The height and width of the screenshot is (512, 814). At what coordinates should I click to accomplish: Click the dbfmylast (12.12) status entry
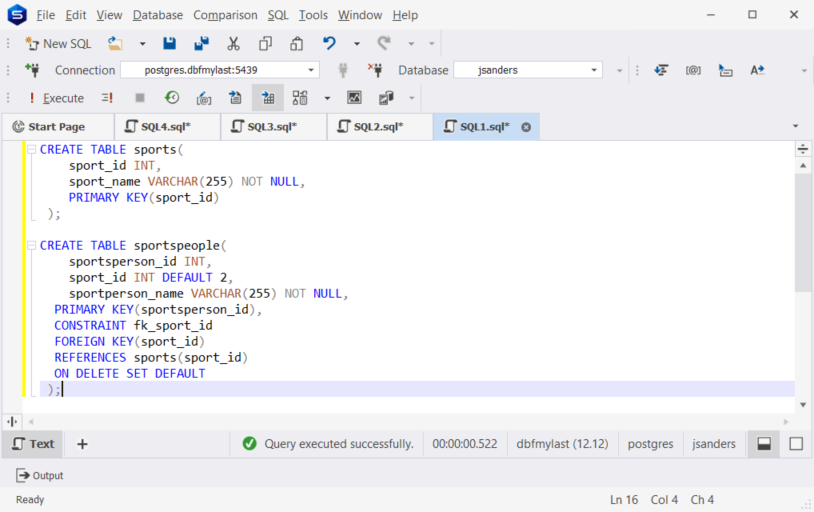click(x=562, y=444)
